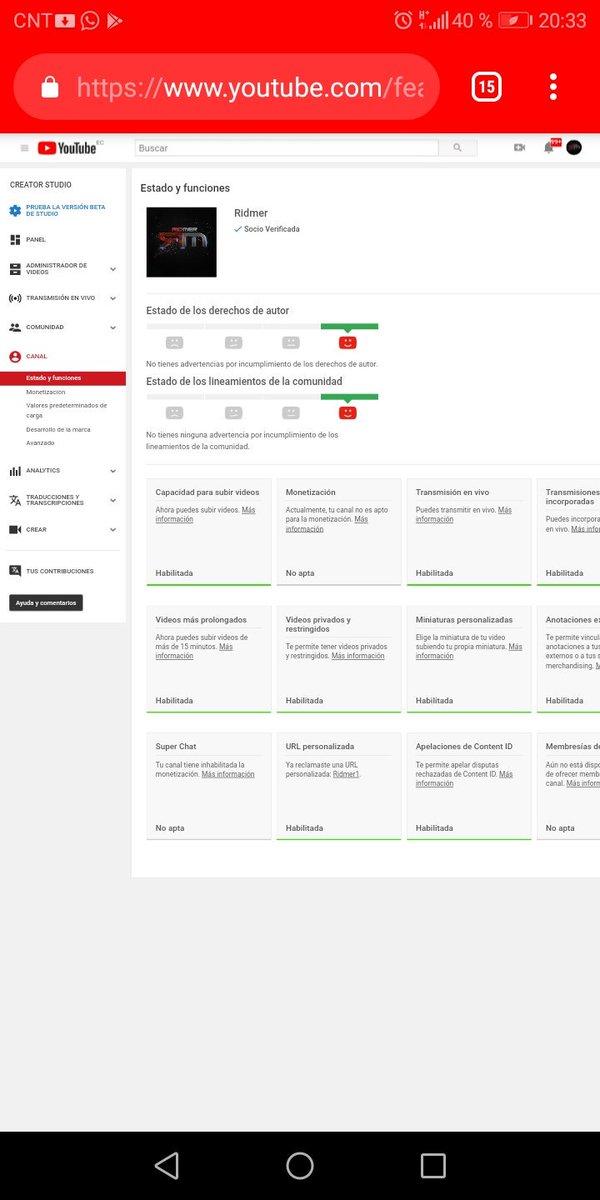Viewport: 600px width, 1200px height.
Task: Click the Tus contribuciones icon
Action: tap(15, 571)
